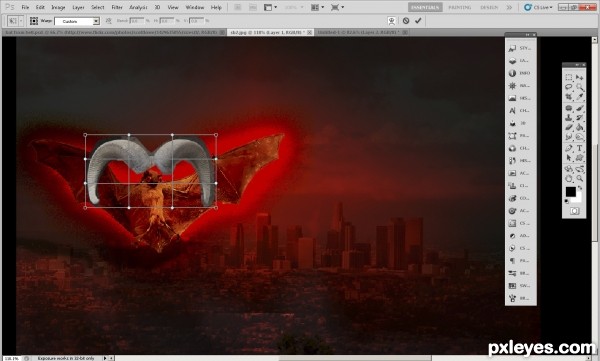Open the Info panel icon
600x361 pixels.
click(512, 73)
